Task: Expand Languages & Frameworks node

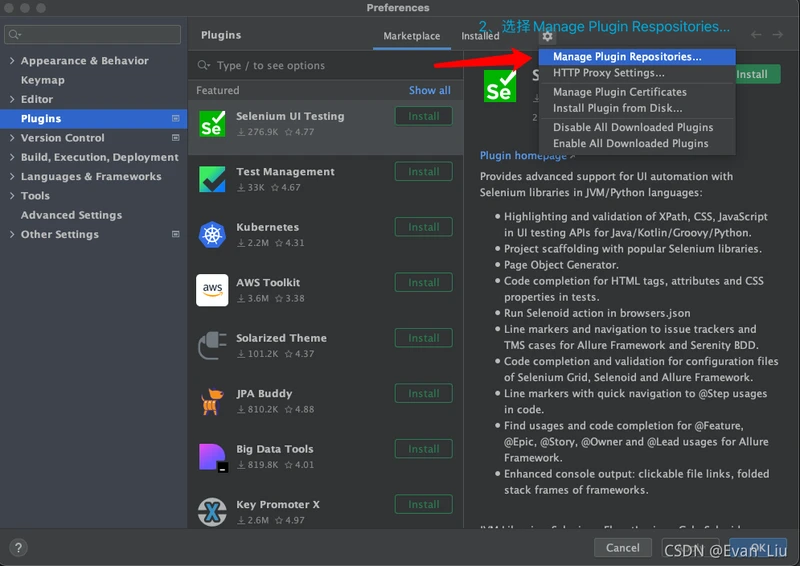Action: point(12,177)
